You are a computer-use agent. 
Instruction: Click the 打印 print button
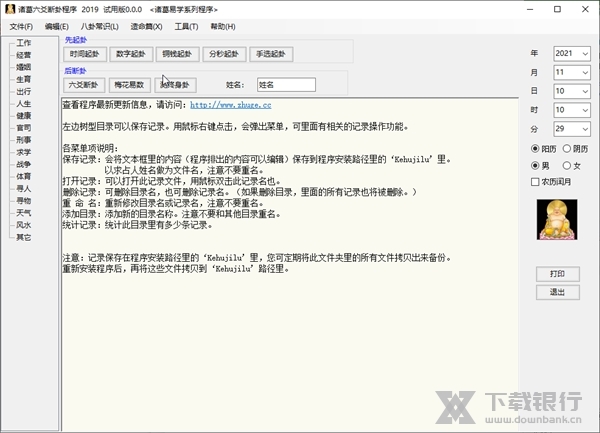[558, 273]
